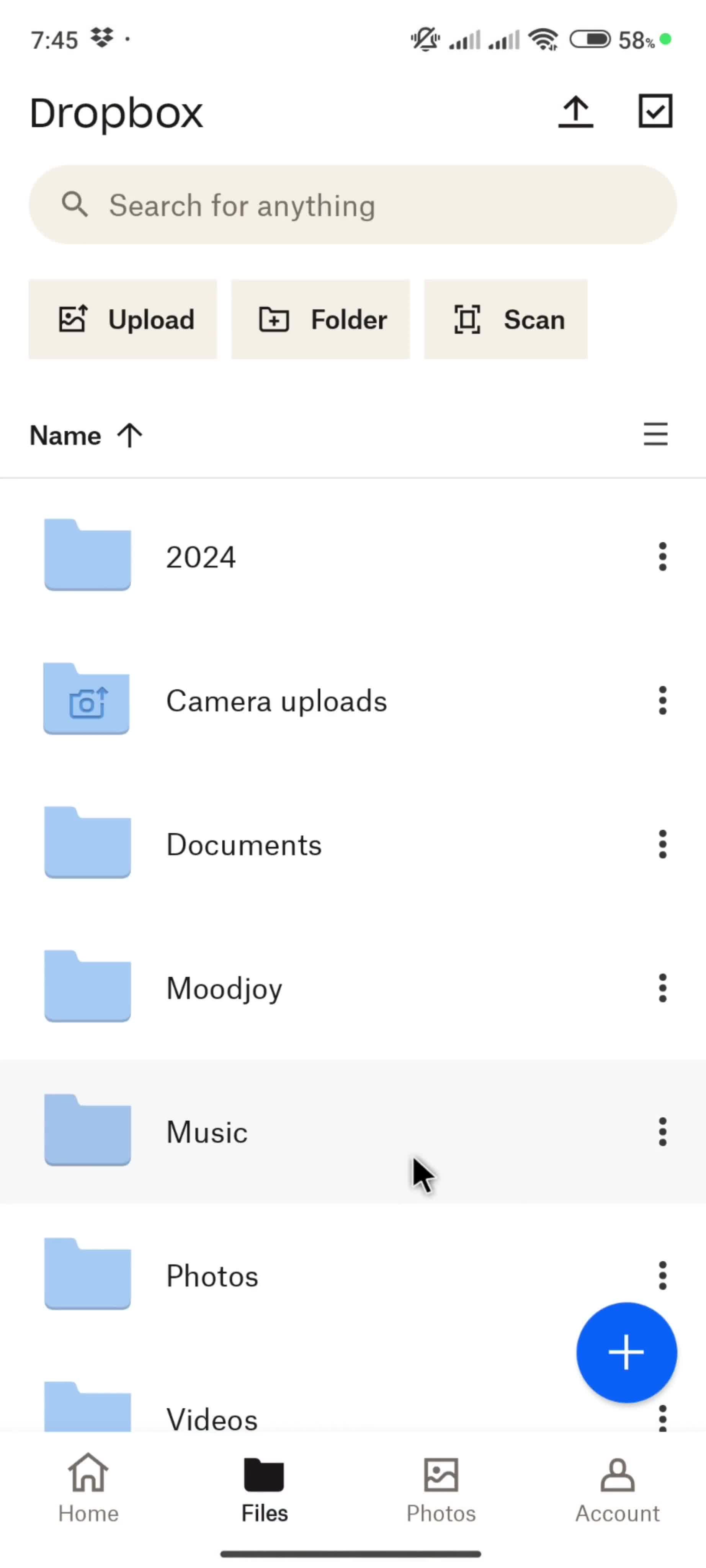
Task: Open the 2024 folder icon
Action: (x=88, y=555)
